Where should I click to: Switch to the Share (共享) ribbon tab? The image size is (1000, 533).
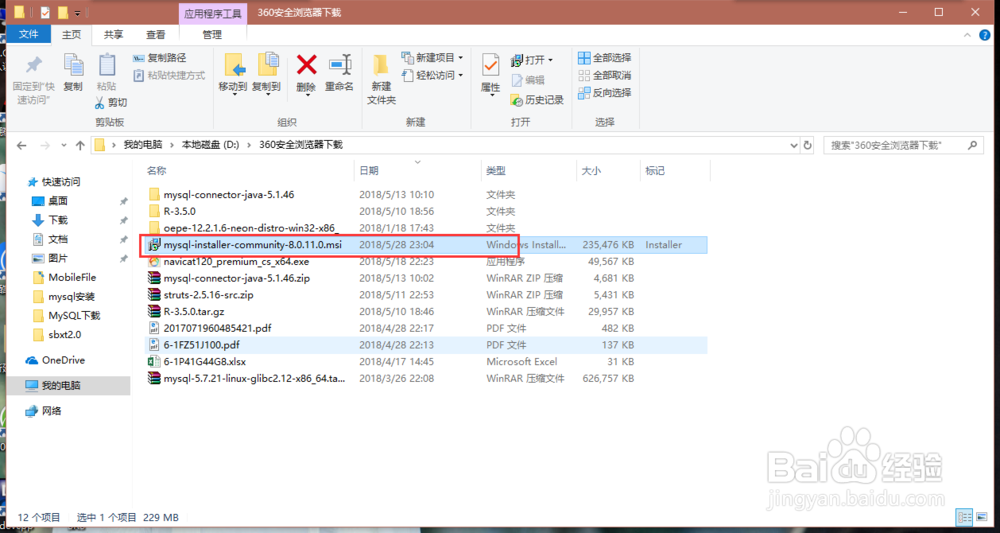(114, 34)
